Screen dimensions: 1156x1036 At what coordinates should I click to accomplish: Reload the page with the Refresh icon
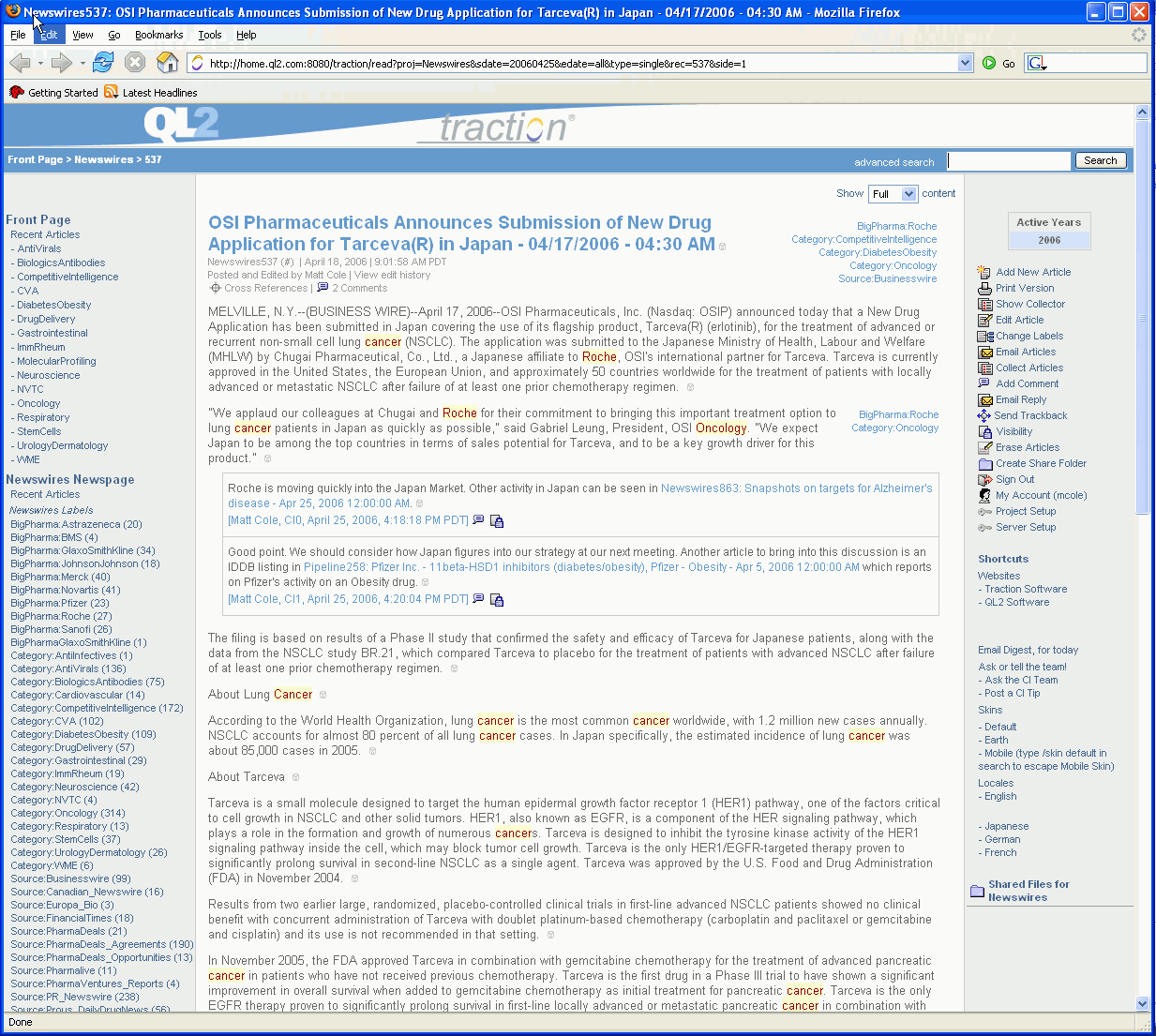[103, 63]
